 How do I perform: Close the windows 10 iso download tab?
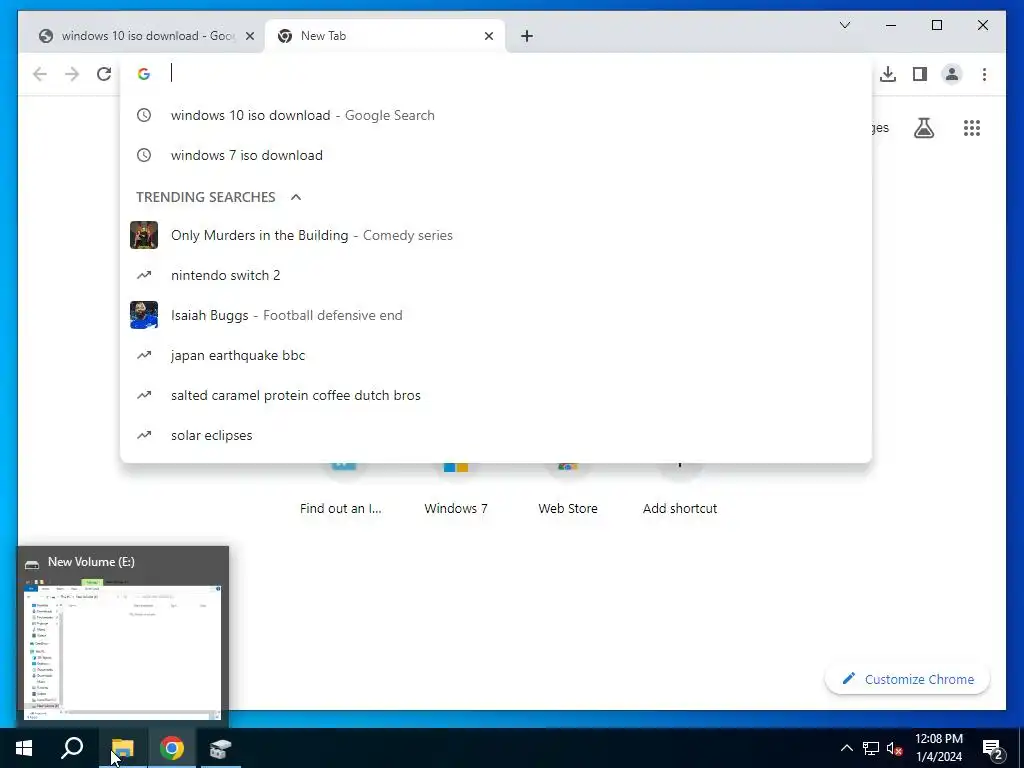pyautogui.click(x=249, y=36)
